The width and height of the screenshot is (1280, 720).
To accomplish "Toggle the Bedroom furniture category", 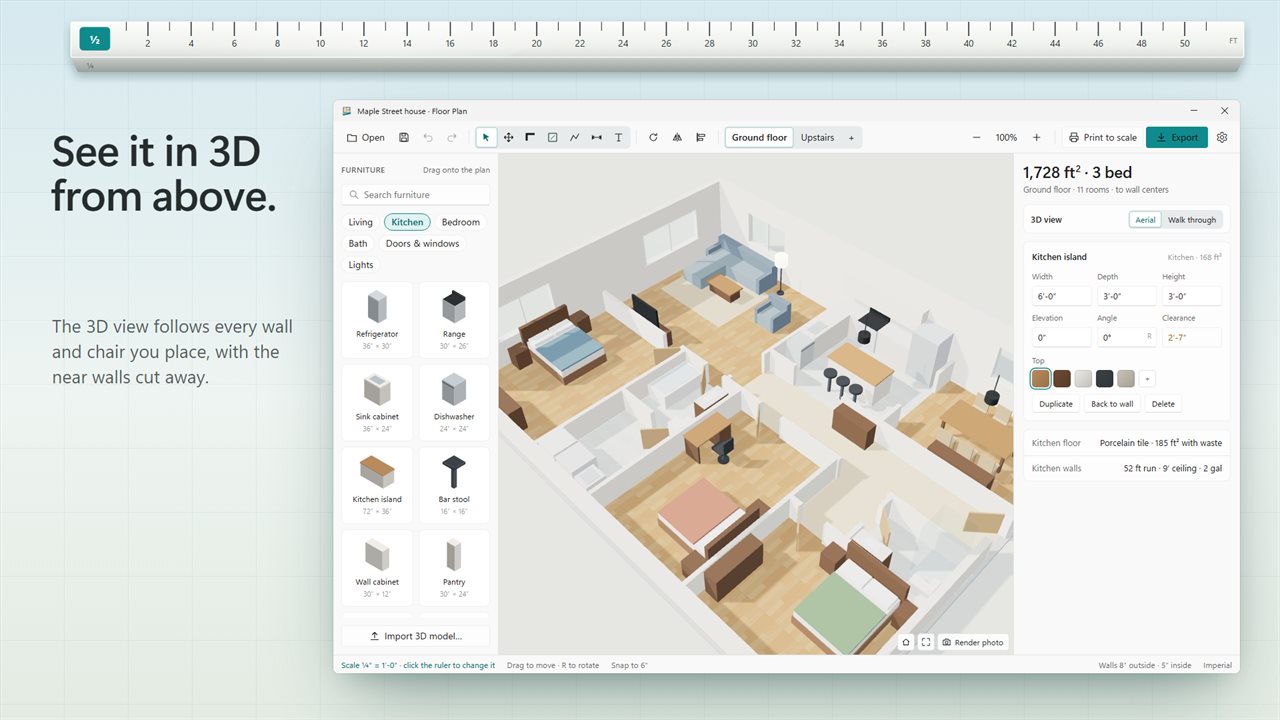I will pos(461,222).
